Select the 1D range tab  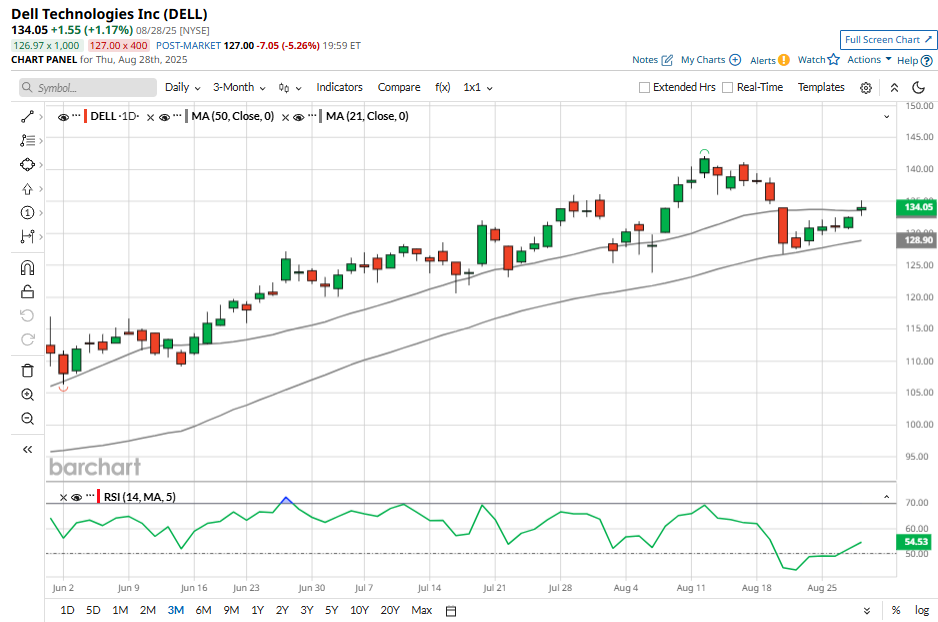click(x=67, y=610)
